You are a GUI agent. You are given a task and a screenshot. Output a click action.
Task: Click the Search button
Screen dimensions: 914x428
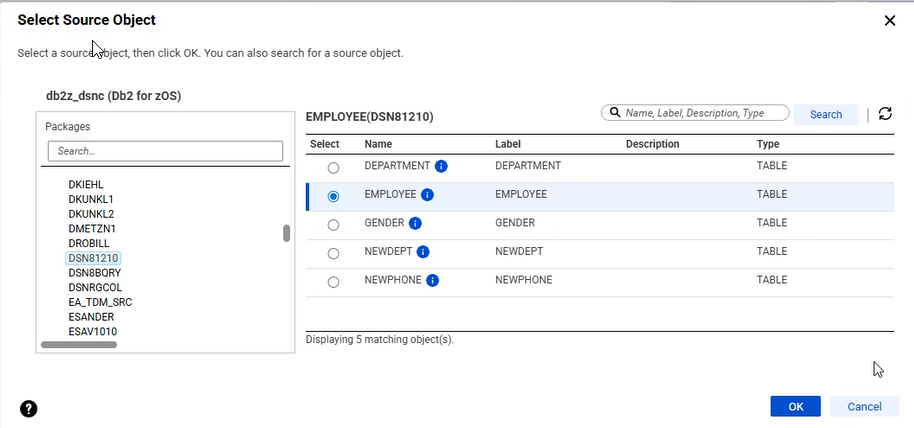click(826, 114)
